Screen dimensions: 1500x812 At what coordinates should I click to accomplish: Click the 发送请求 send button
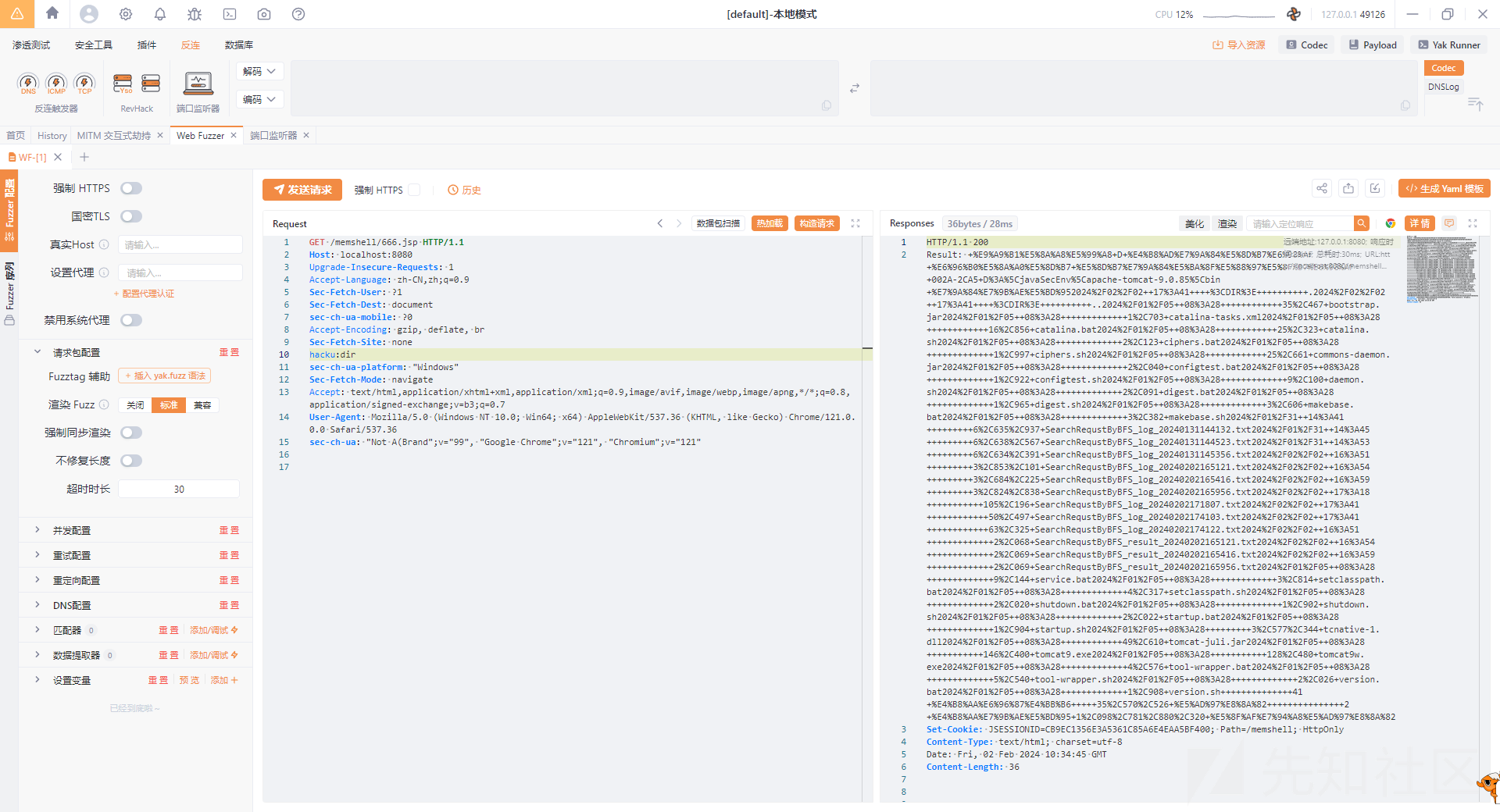point(302,190)
